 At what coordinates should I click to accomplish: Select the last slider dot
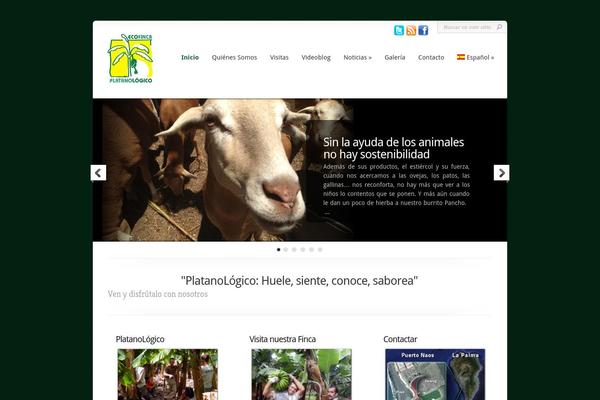(320, 250)
